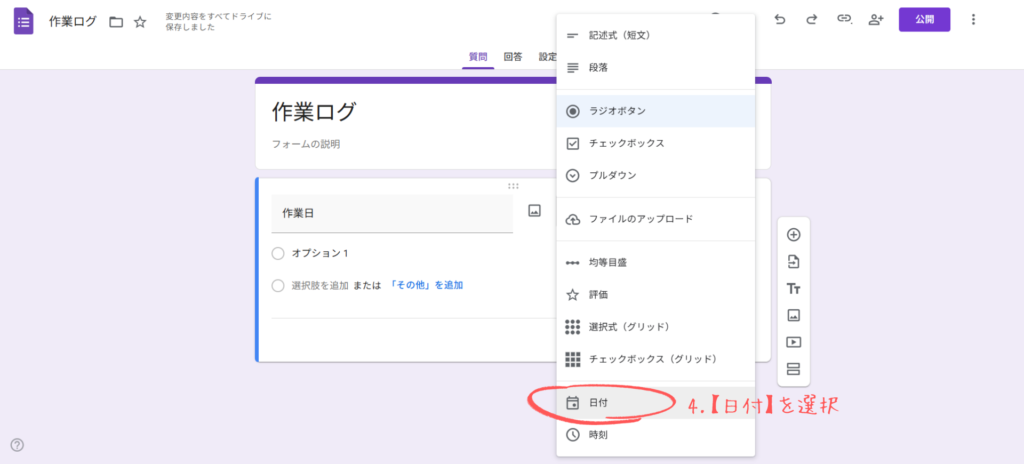Add video from the side toolbar
The width and height of the screenshot is (1024, 464).
(x=793, y=342)
